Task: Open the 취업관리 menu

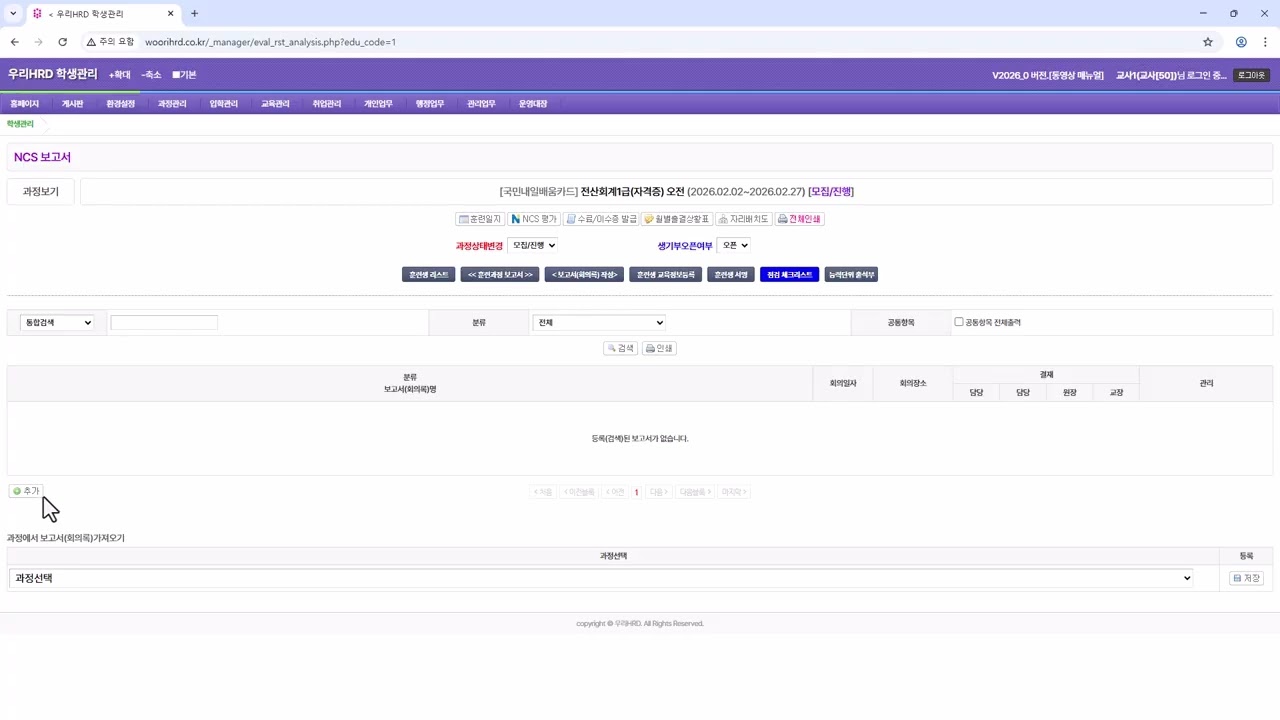Action: coord(326,104)
